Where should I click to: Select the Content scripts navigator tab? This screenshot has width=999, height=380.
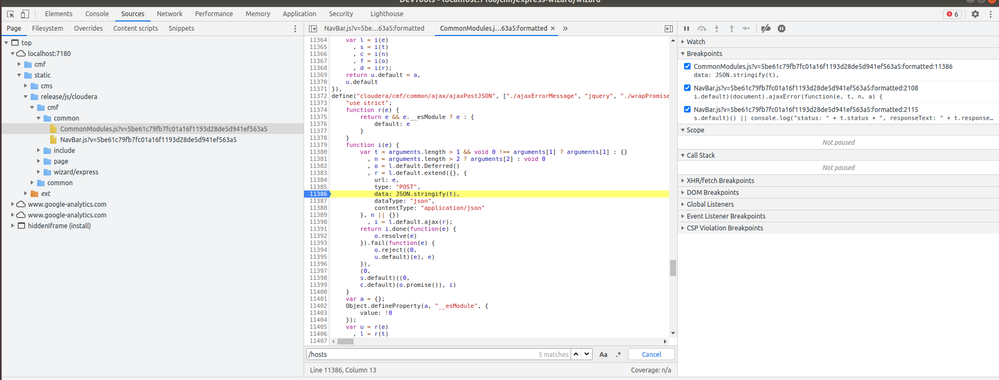click(136, 29)
